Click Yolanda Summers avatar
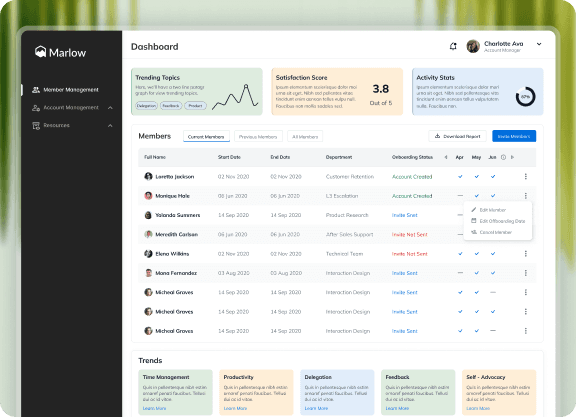The width and height of the screenshot is (576, 417). click(x=148, y=215)
